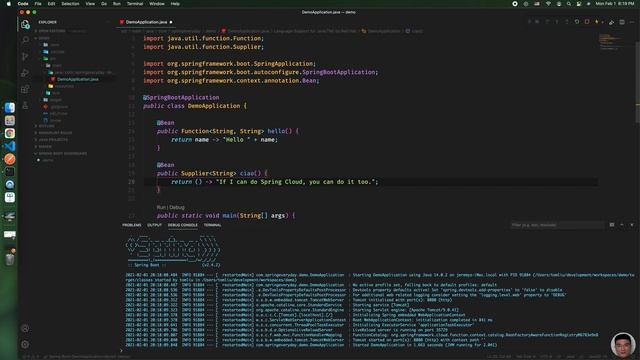The width and height of the screenshot is (640, 360).
Task: Open Source Control view in activity bar
Action: [25, 56]
